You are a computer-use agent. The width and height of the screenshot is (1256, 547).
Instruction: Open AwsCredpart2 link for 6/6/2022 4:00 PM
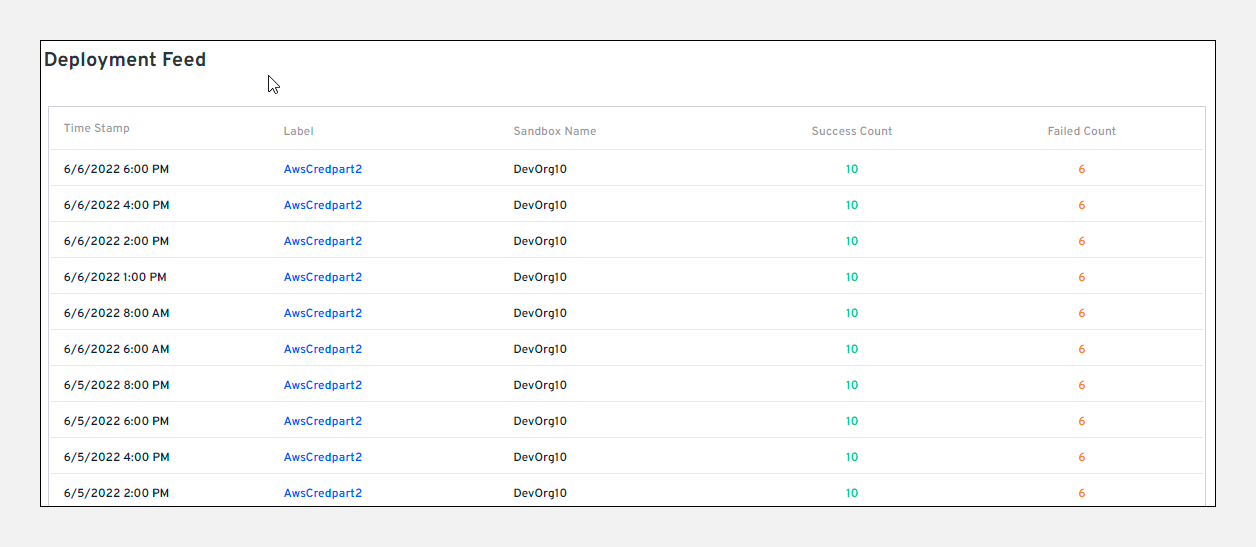pos(323,205)
